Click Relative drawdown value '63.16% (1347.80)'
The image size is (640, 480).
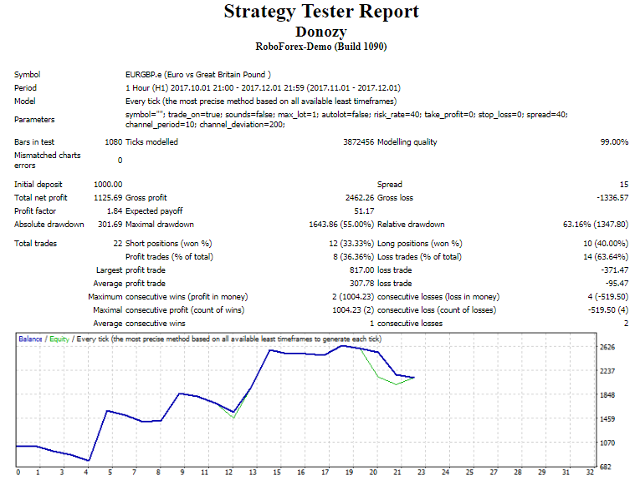point(596,224)
